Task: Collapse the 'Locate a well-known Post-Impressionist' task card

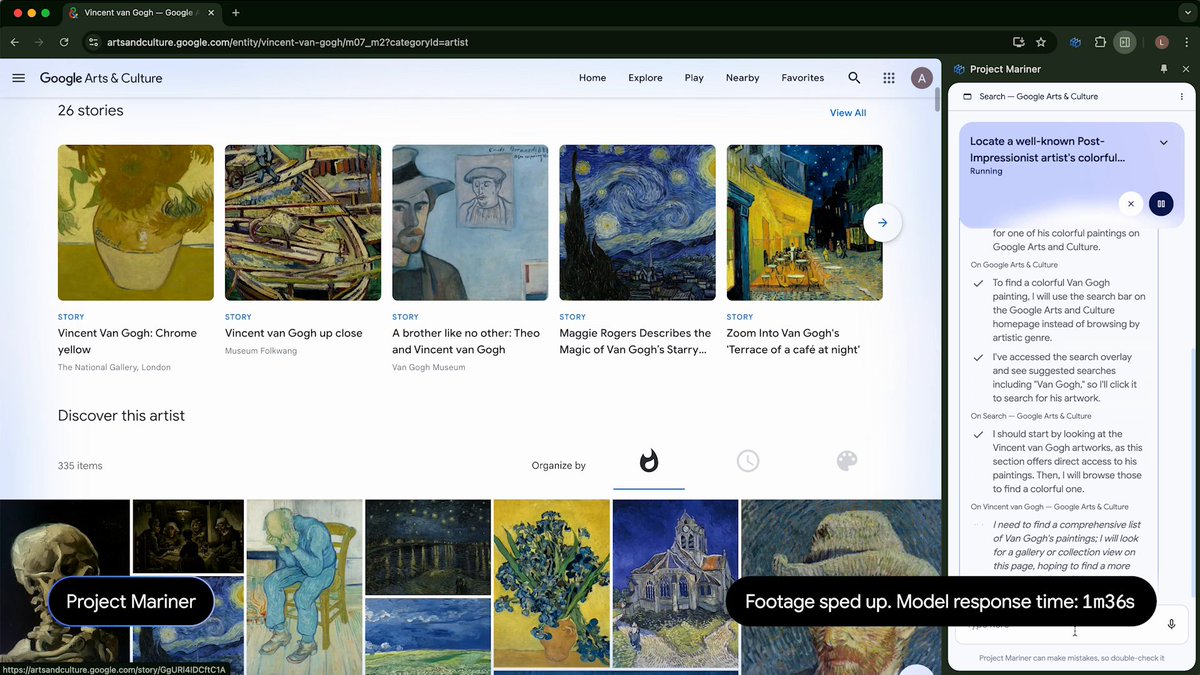Action: (1163, 143)
